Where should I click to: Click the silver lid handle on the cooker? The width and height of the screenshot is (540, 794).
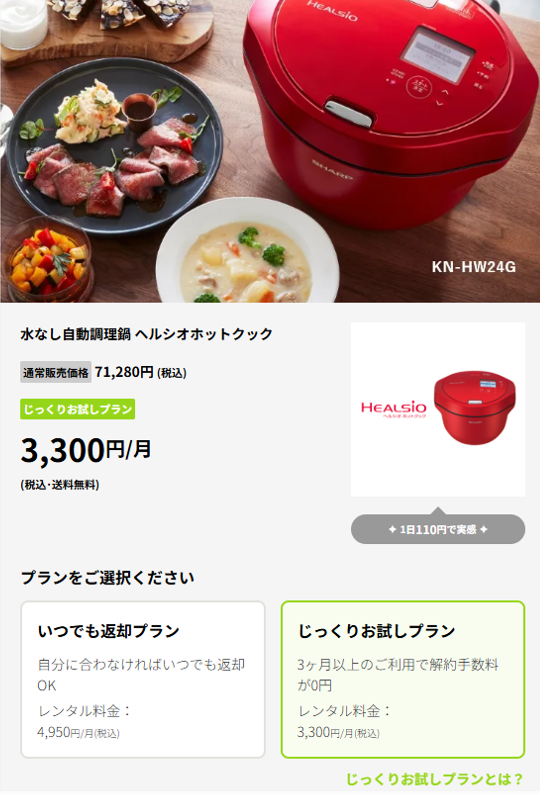[351, 112]
